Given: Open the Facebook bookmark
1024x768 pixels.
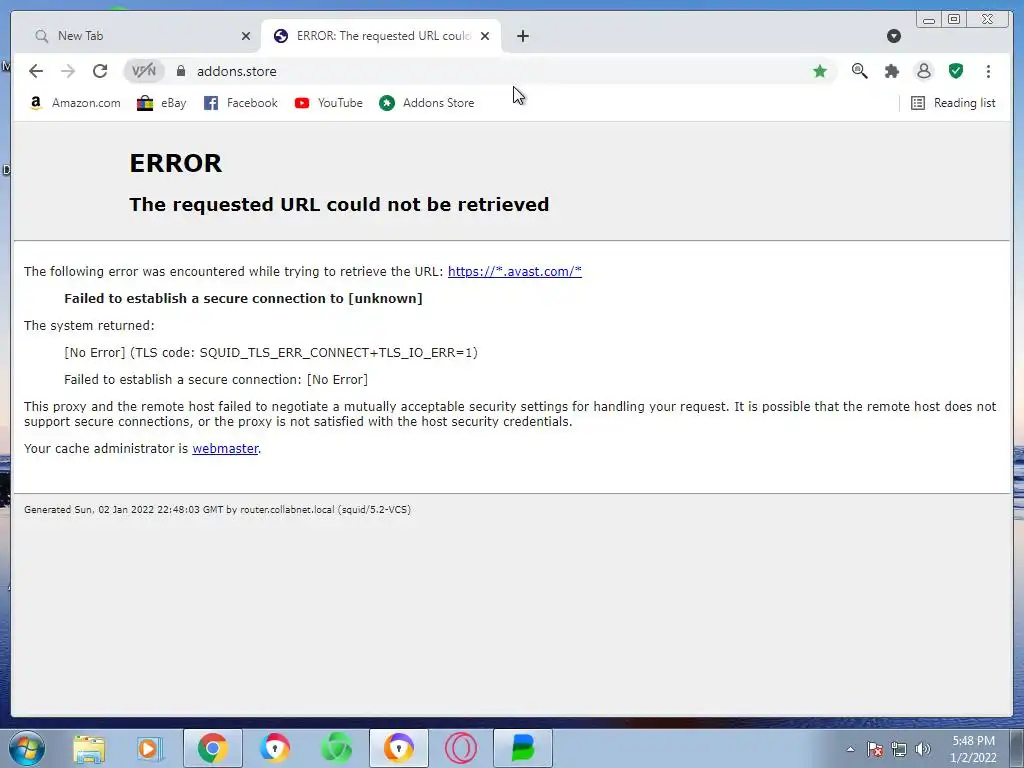Looking at the screenshot, I should 240,103.
